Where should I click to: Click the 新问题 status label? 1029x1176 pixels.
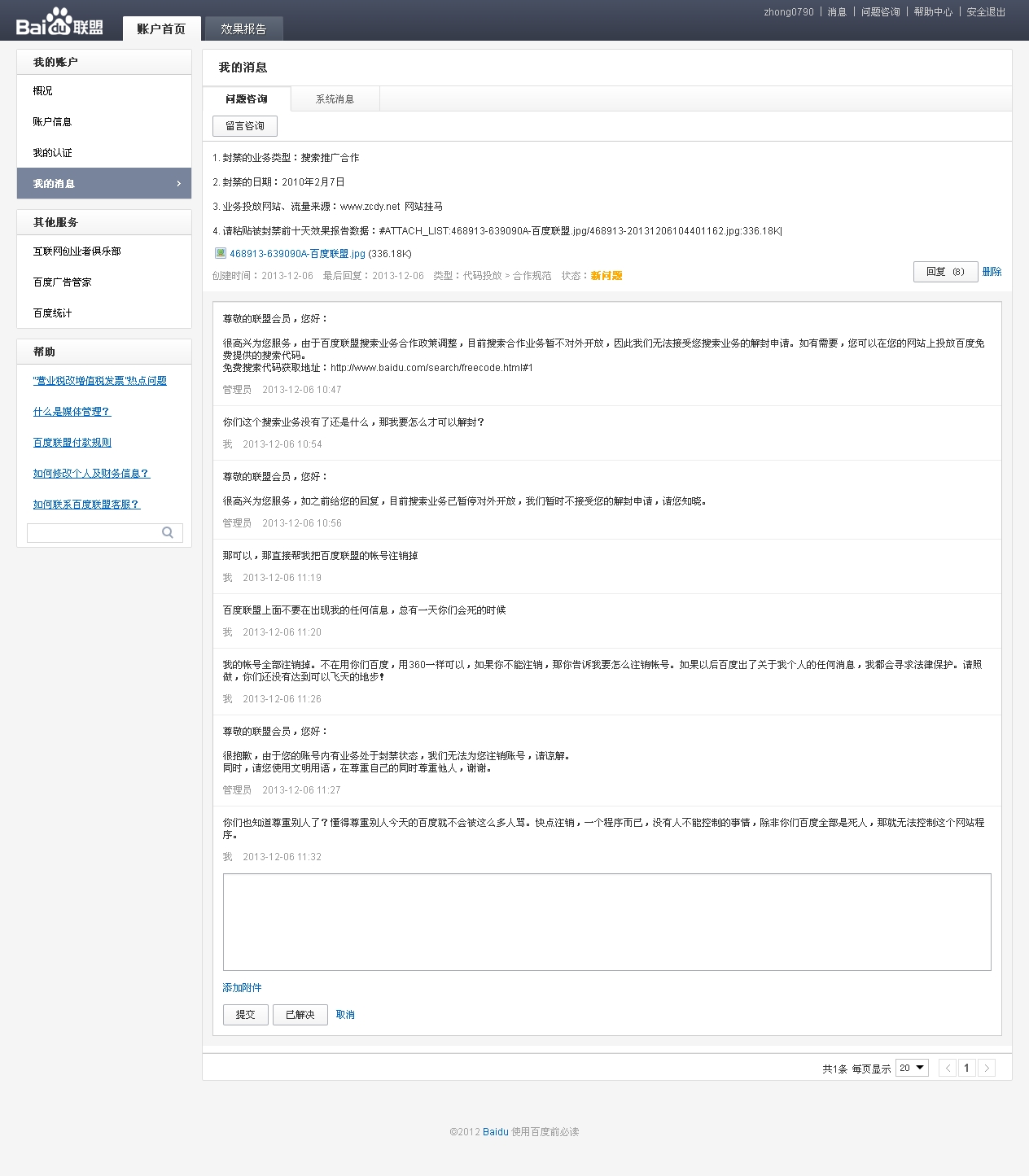(606, 276)
